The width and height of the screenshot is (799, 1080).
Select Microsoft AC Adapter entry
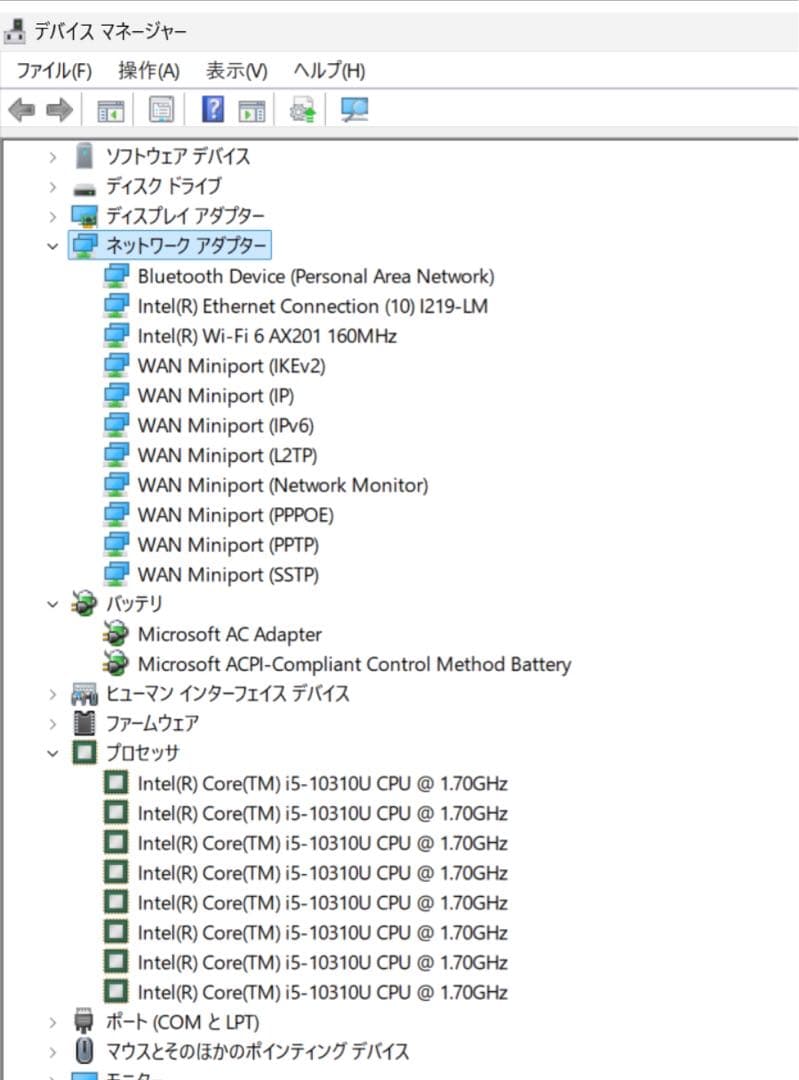click(x=229, y=634)
